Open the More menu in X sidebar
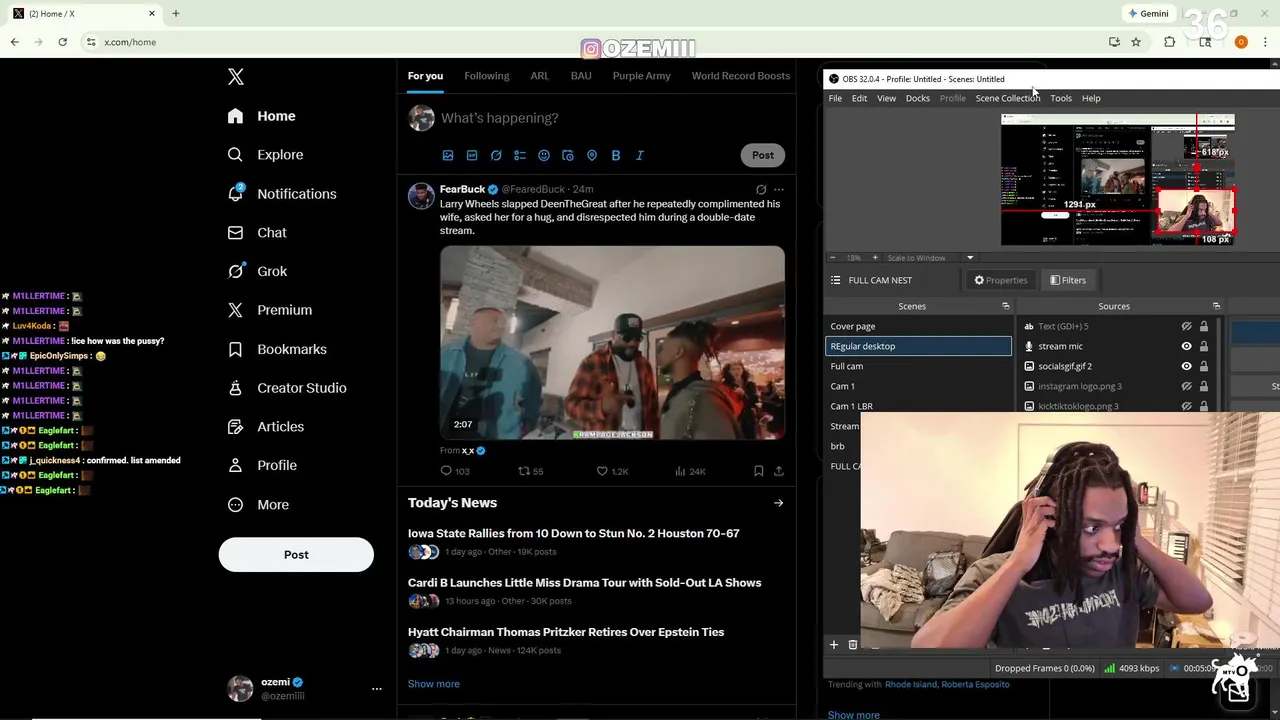Image resolution: width=1280 pixels, height=720 pixels. [x=258, y=504]
